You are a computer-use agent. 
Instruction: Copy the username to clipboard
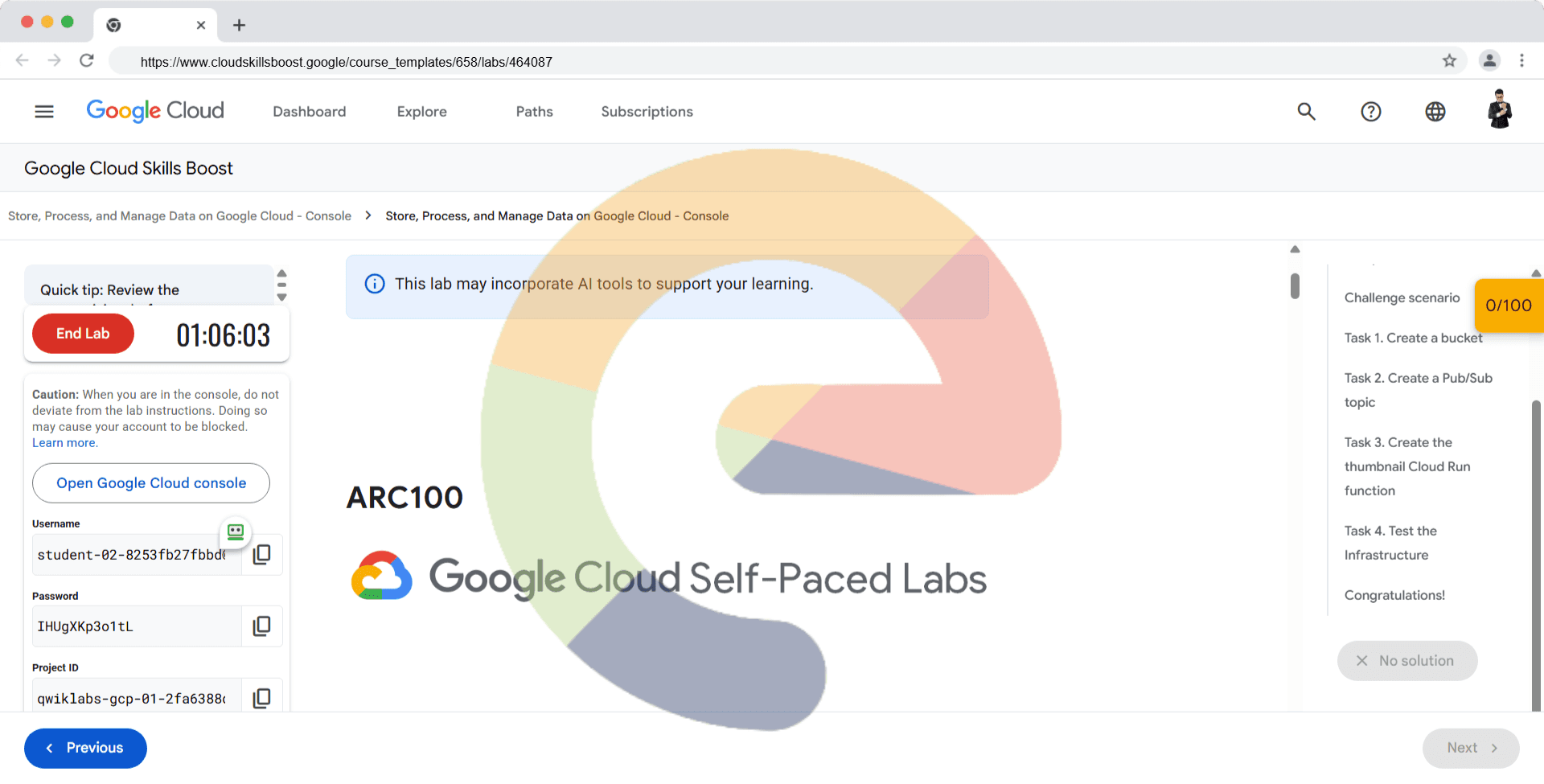(262, 555)
